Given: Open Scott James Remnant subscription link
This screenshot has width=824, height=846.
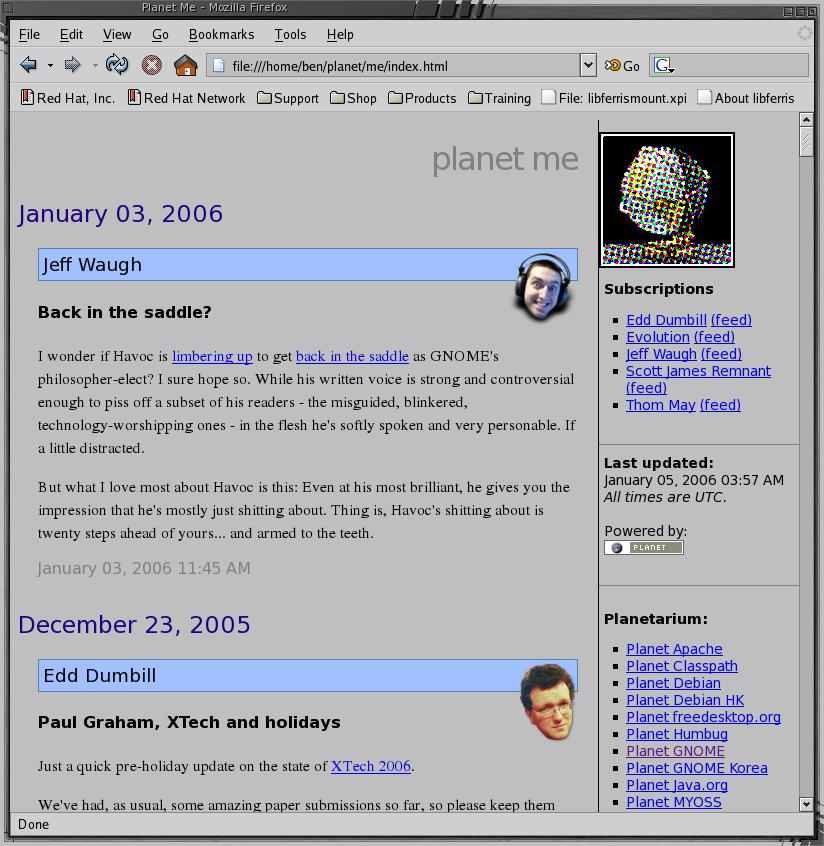Looking at the screenshot, I should point(698,371).
